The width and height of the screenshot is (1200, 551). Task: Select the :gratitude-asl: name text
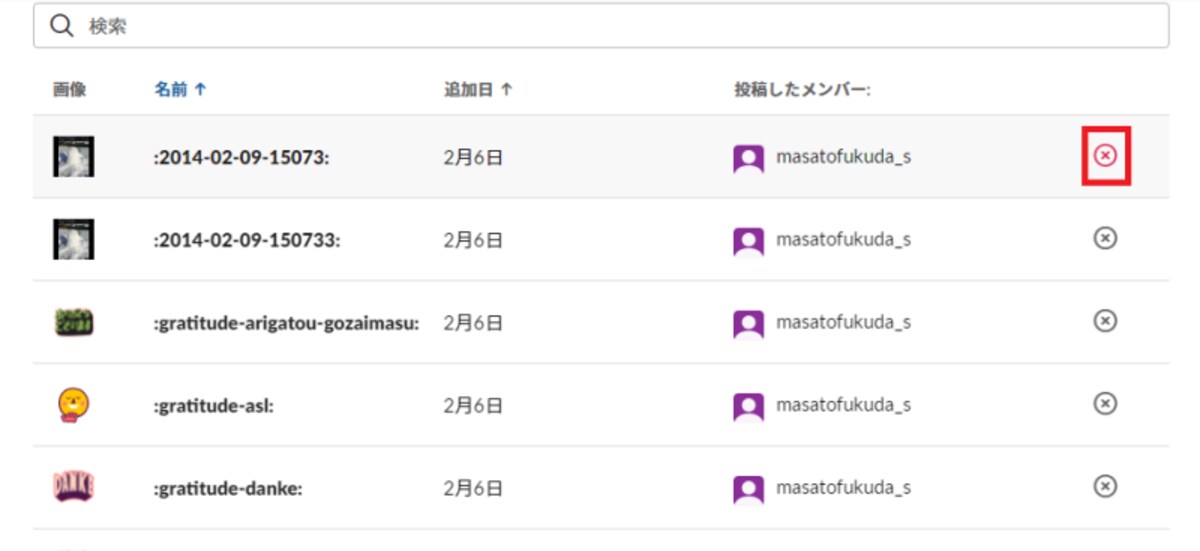pyautogui.click(x=214, y=405)
